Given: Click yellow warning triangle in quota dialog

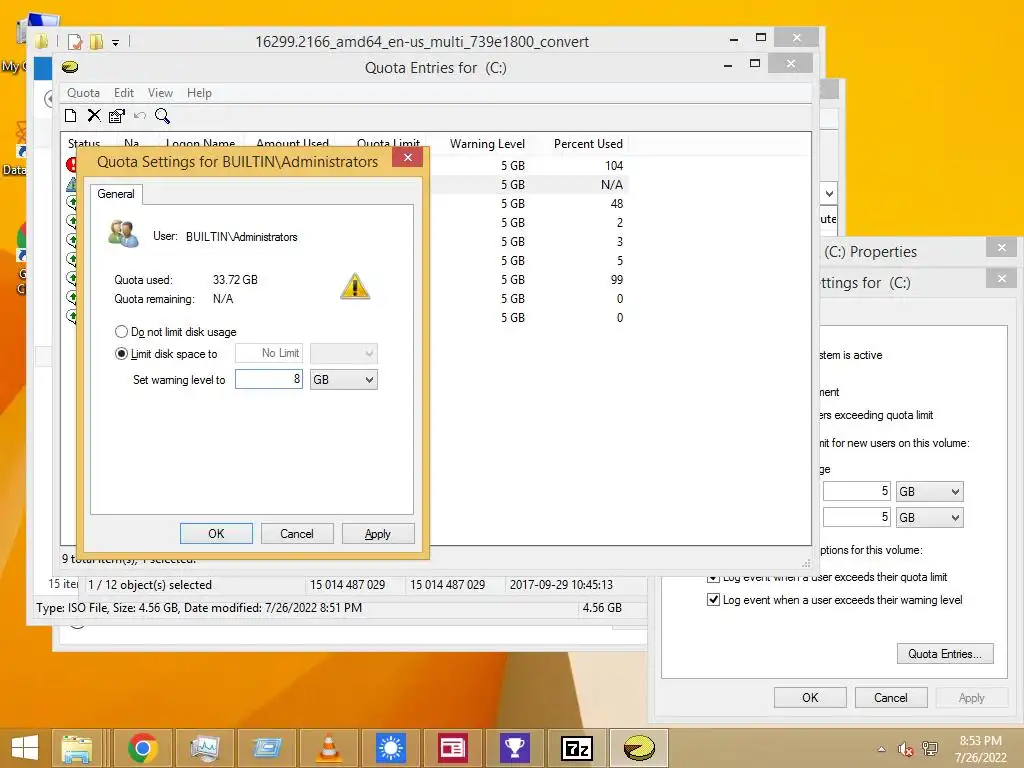Looking at the screenshot, I should 355,286.
